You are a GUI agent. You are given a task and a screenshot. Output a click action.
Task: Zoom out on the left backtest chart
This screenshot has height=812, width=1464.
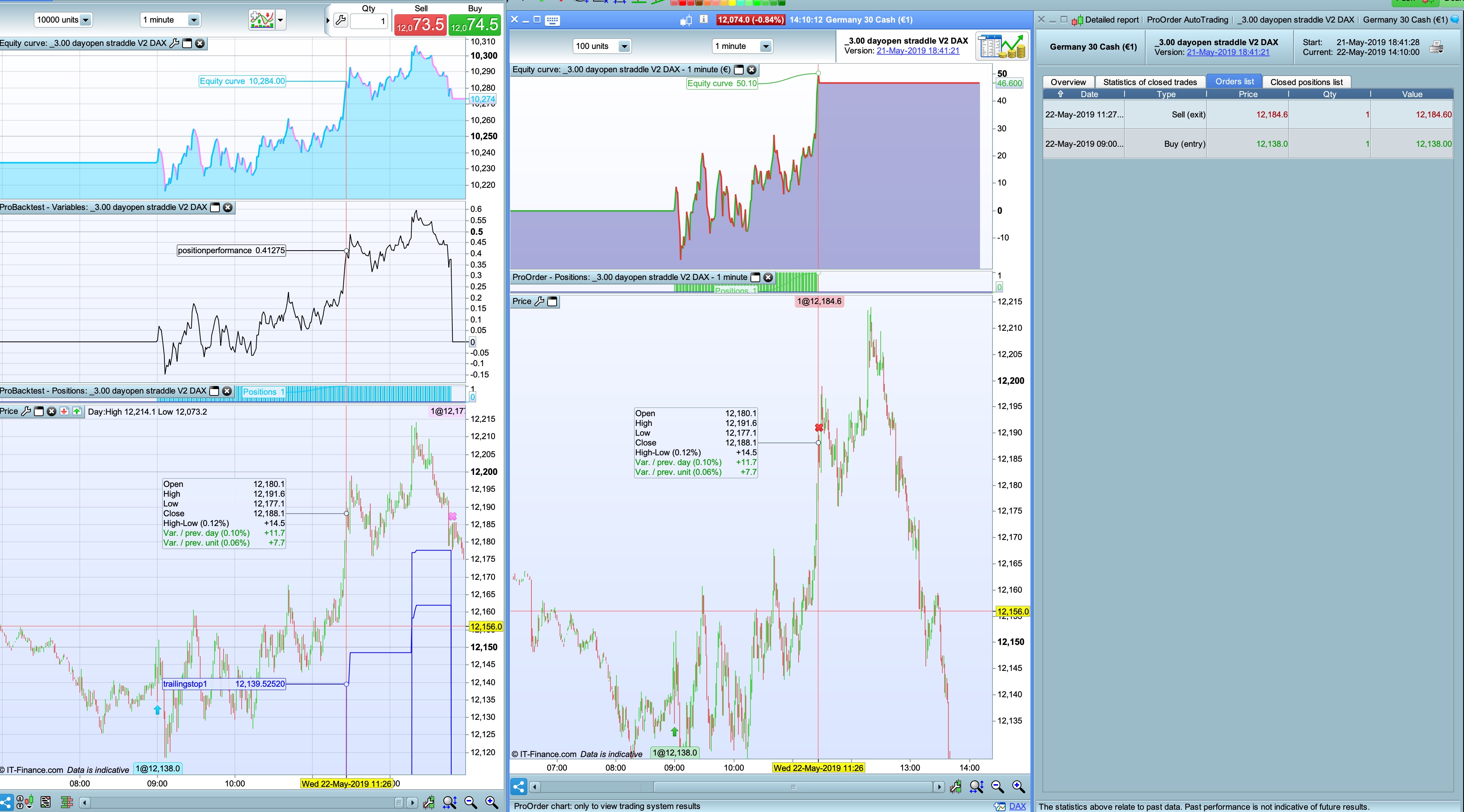pos(470,802)
